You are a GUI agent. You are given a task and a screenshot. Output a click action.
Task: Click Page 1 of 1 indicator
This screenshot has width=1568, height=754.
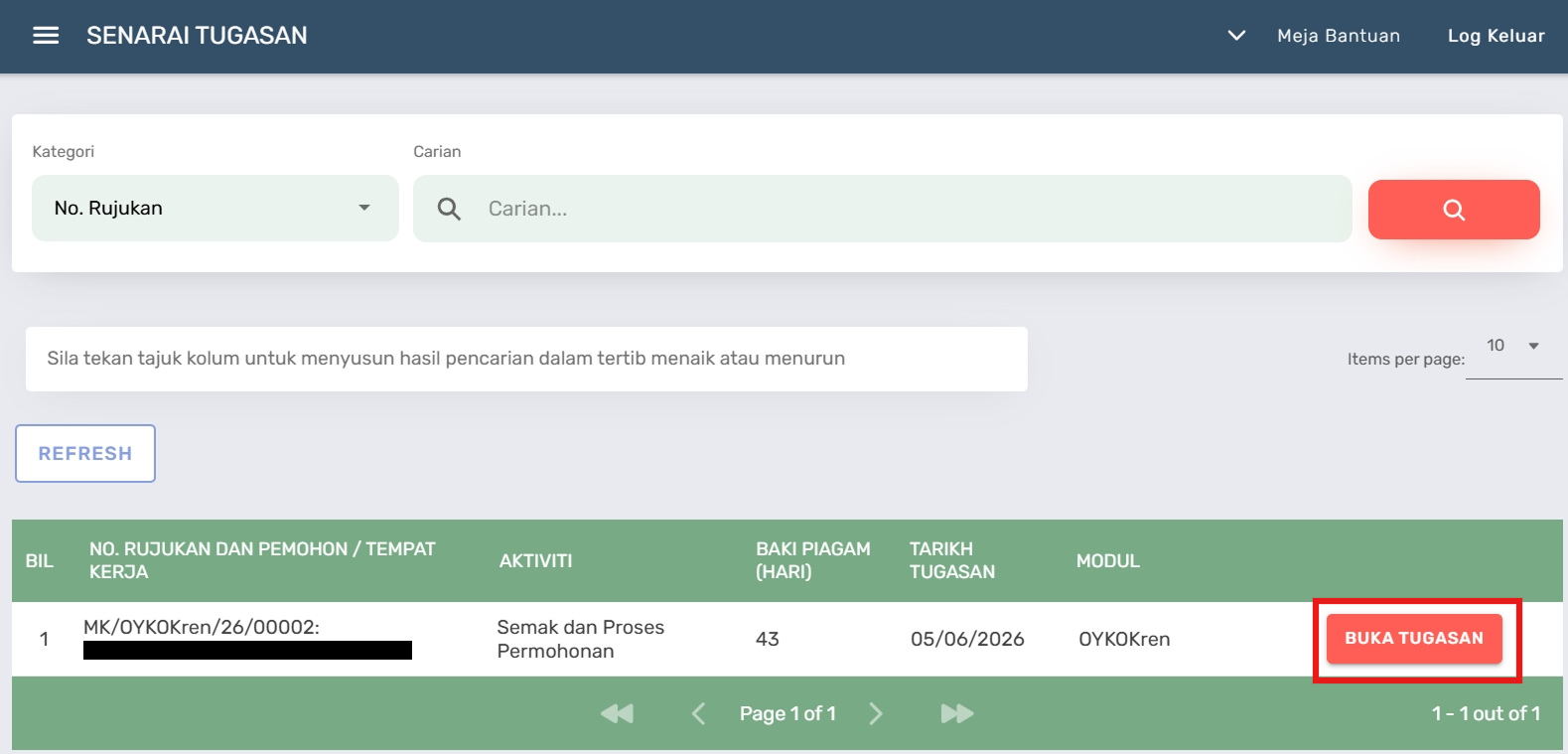click(x=787, y=713)
